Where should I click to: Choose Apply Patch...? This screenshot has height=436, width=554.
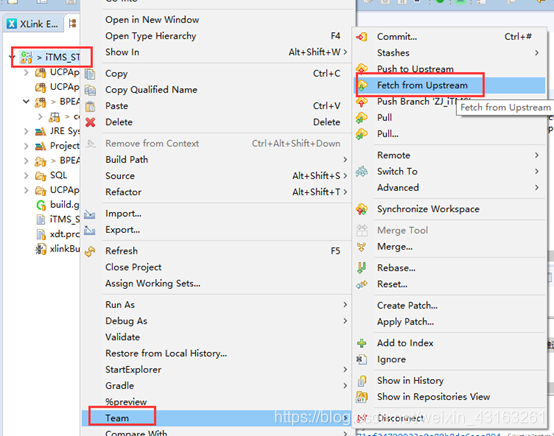pos(405,322)
